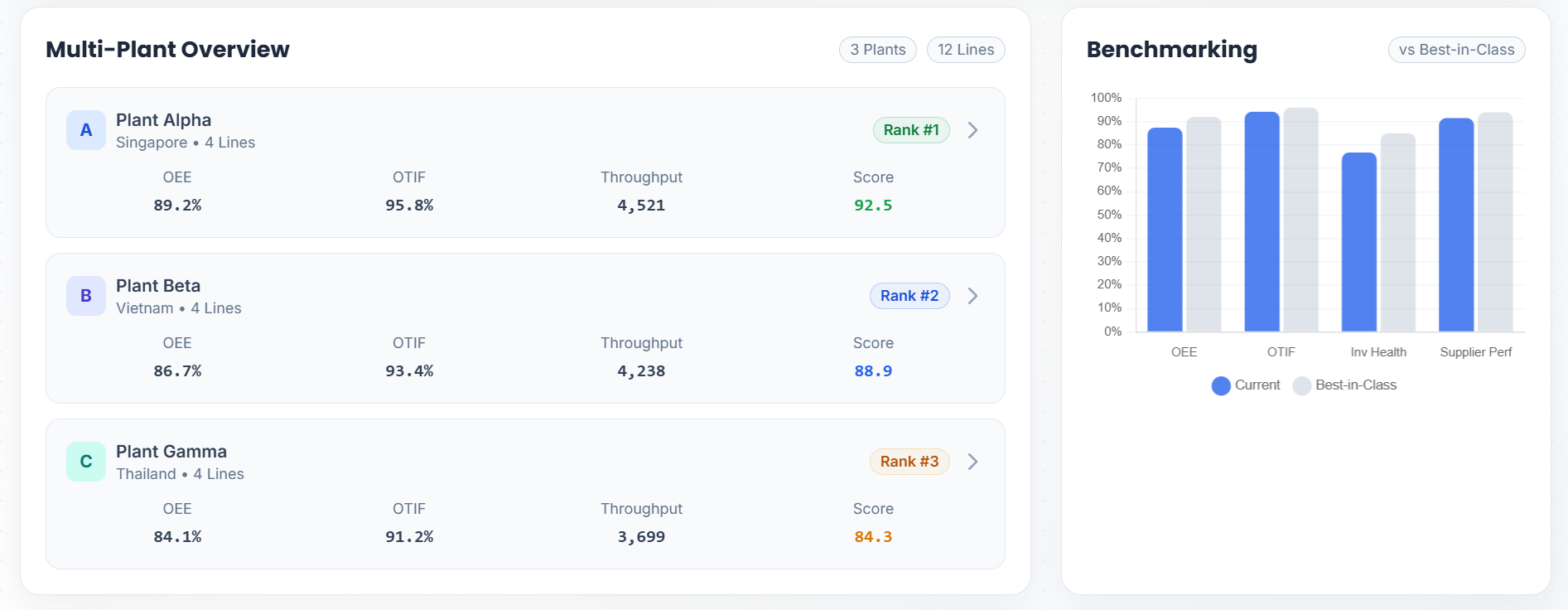Click the Plant Alpha 'A' avatar icon
1568x610 pixels.
click(86, 130)
